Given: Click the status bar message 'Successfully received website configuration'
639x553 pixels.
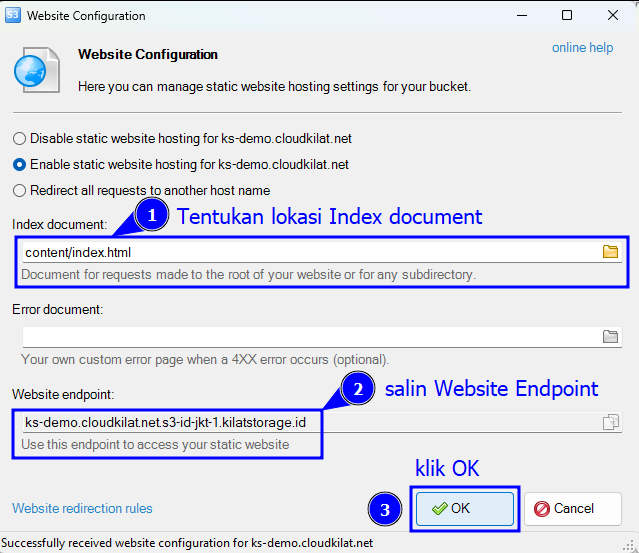Looking at the screenshot, I should 187,543.
